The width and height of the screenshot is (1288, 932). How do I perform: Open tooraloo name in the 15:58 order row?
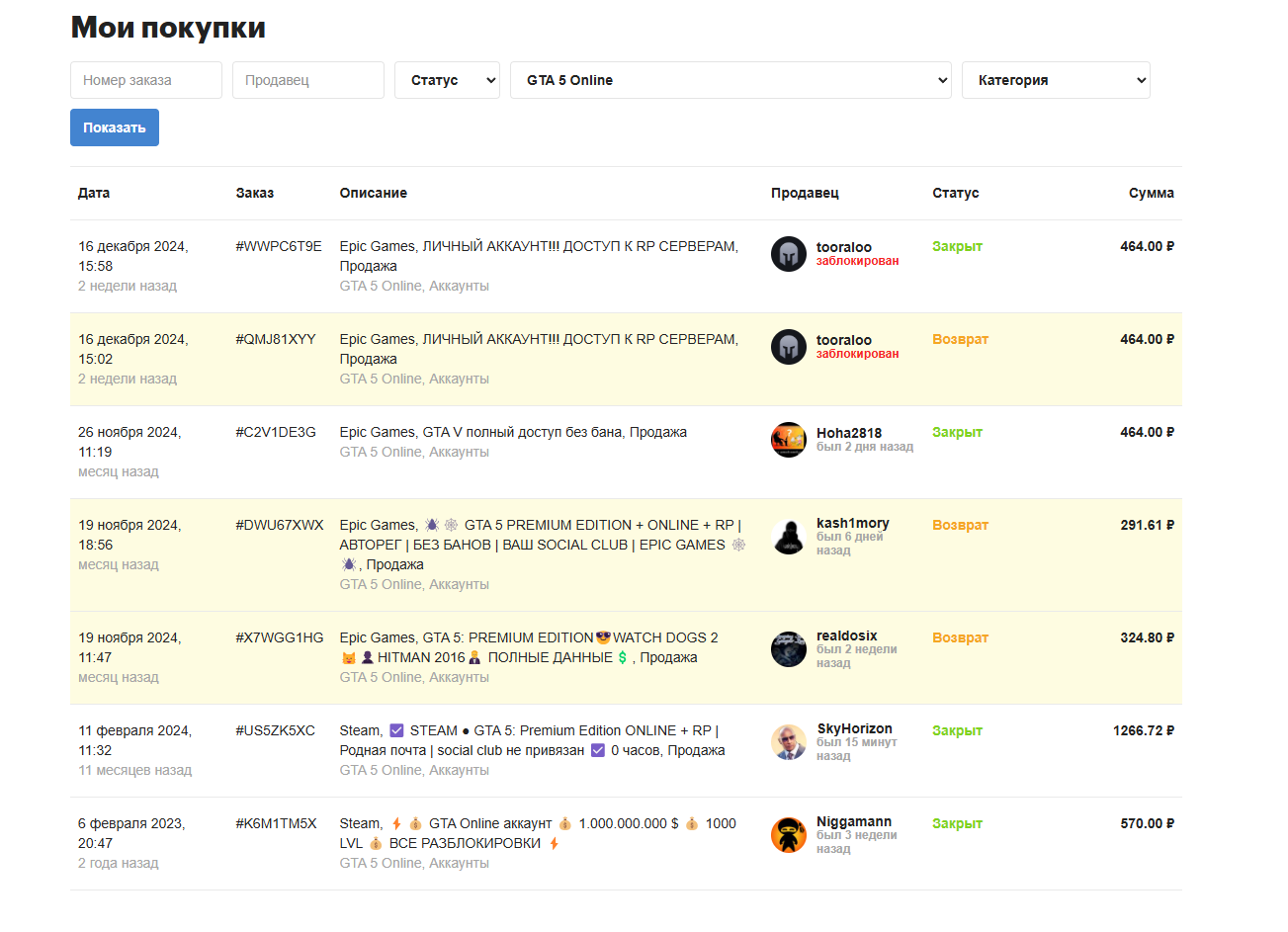pos(844,247)
